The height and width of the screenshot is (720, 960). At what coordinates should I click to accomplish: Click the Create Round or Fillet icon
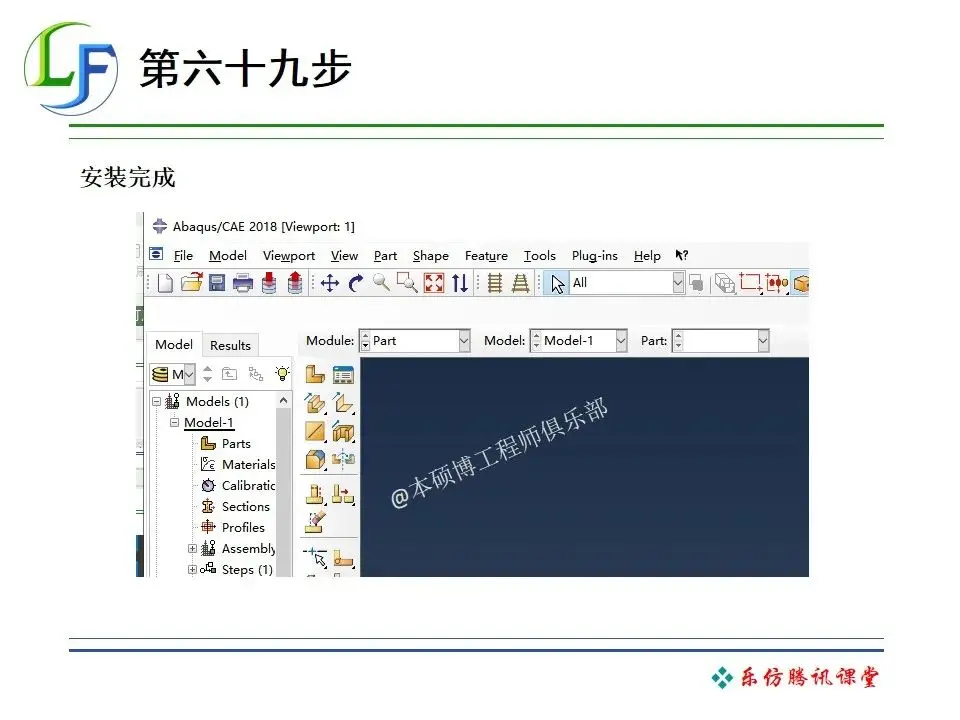pyautogui.click(x=315, y=460)
